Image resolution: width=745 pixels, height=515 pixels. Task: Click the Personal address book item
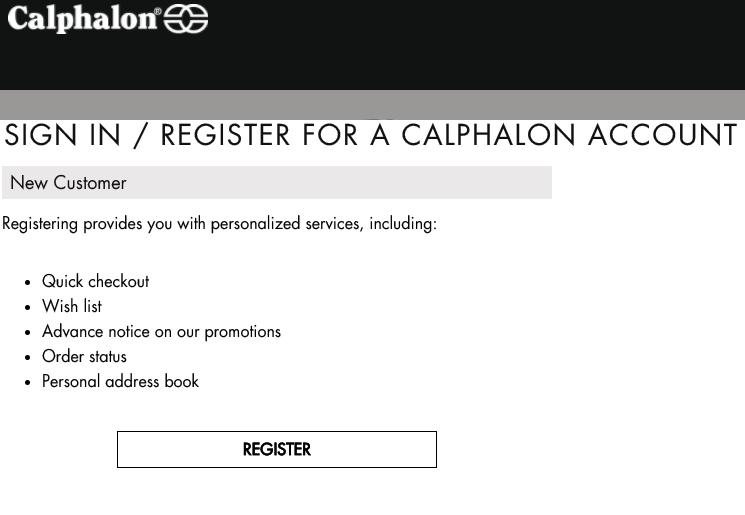click(x=120, y=381)
